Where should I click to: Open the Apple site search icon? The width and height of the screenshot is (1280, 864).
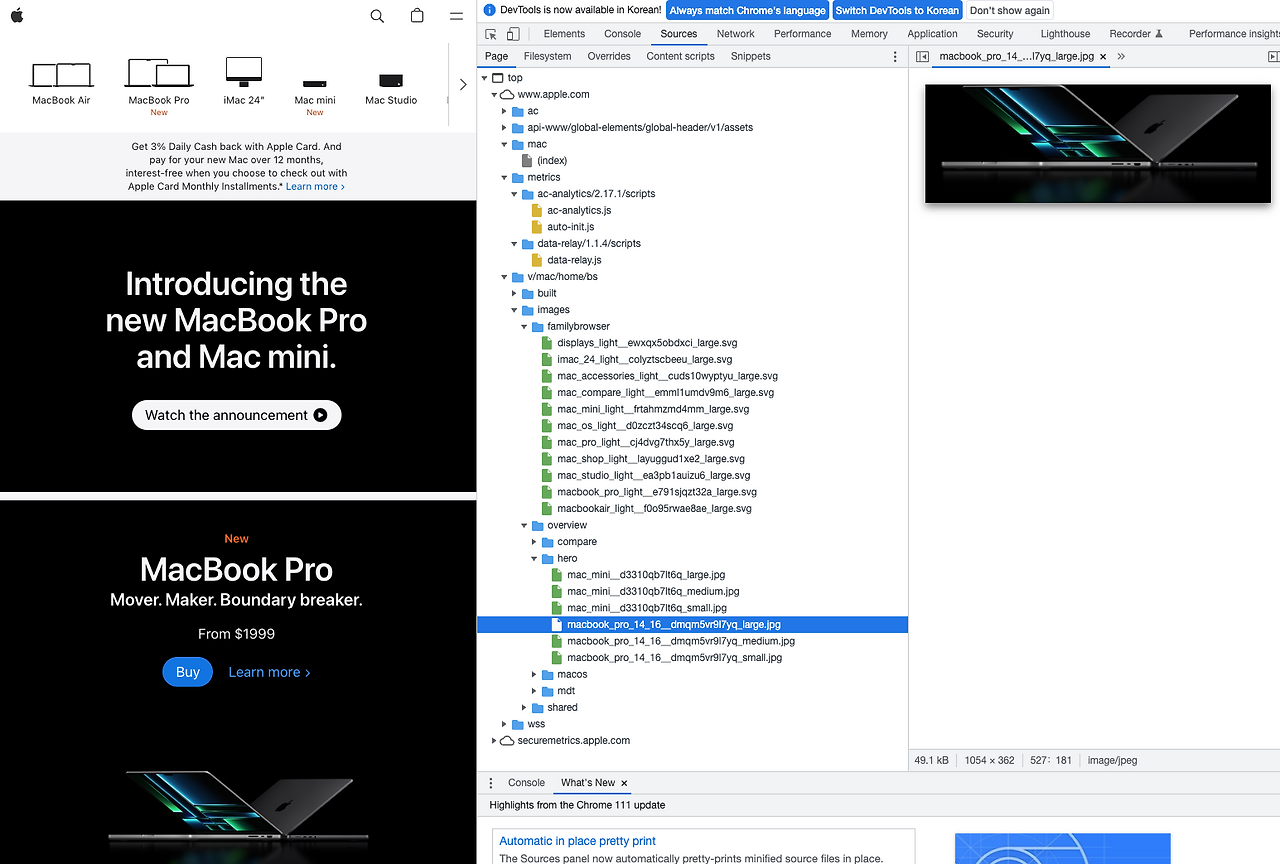[x=377, y=16]
